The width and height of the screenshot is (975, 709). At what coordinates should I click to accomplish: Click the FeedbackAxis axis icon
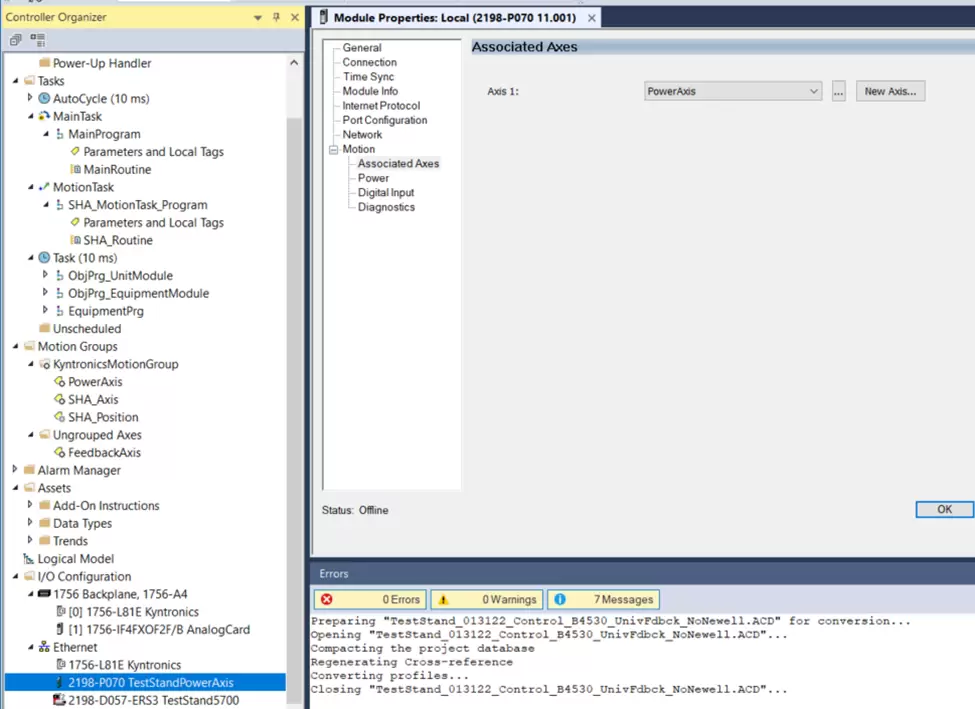[60, 453]
